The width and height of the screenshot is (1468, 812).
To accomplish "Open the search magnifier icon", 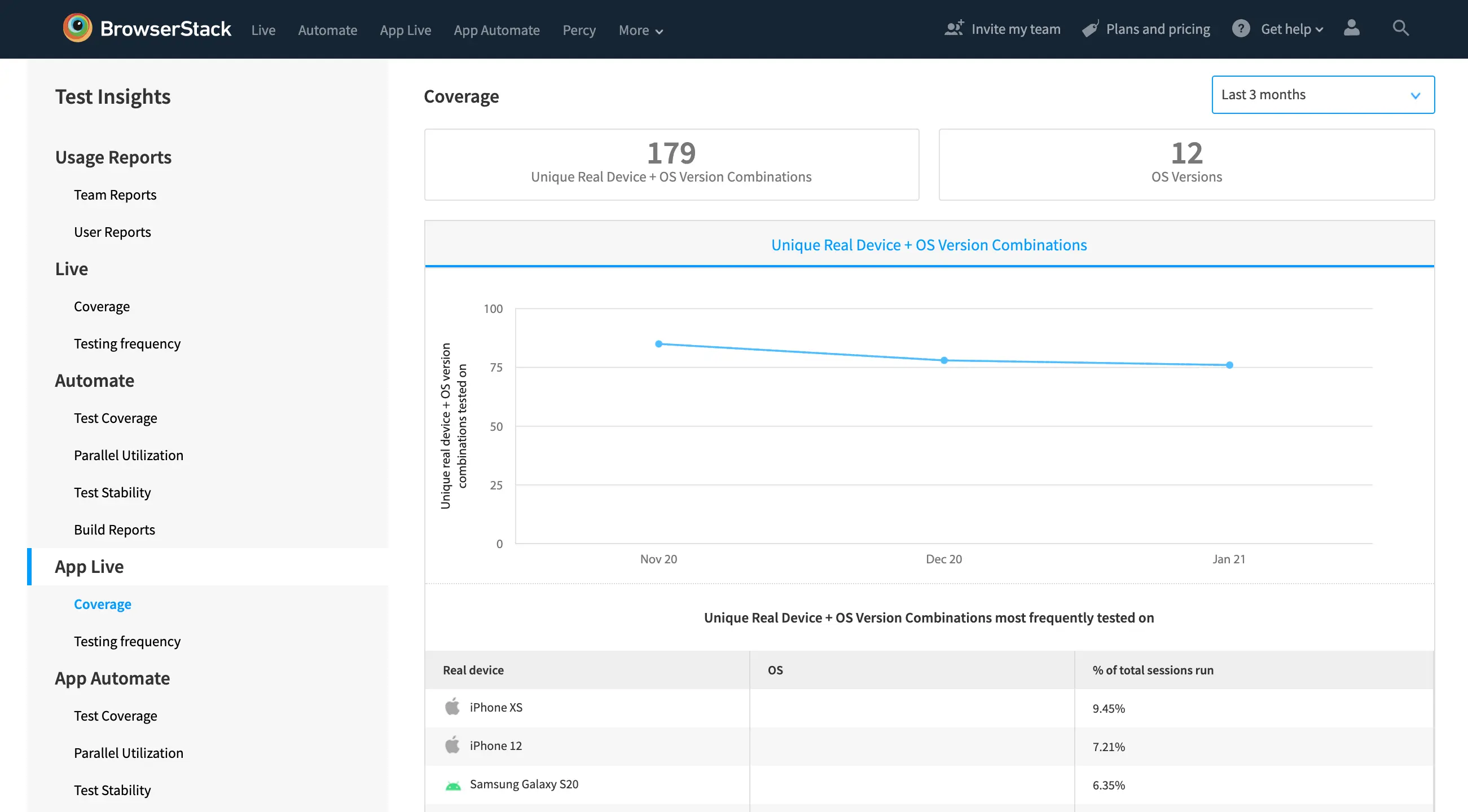I will click(1400, 28).
